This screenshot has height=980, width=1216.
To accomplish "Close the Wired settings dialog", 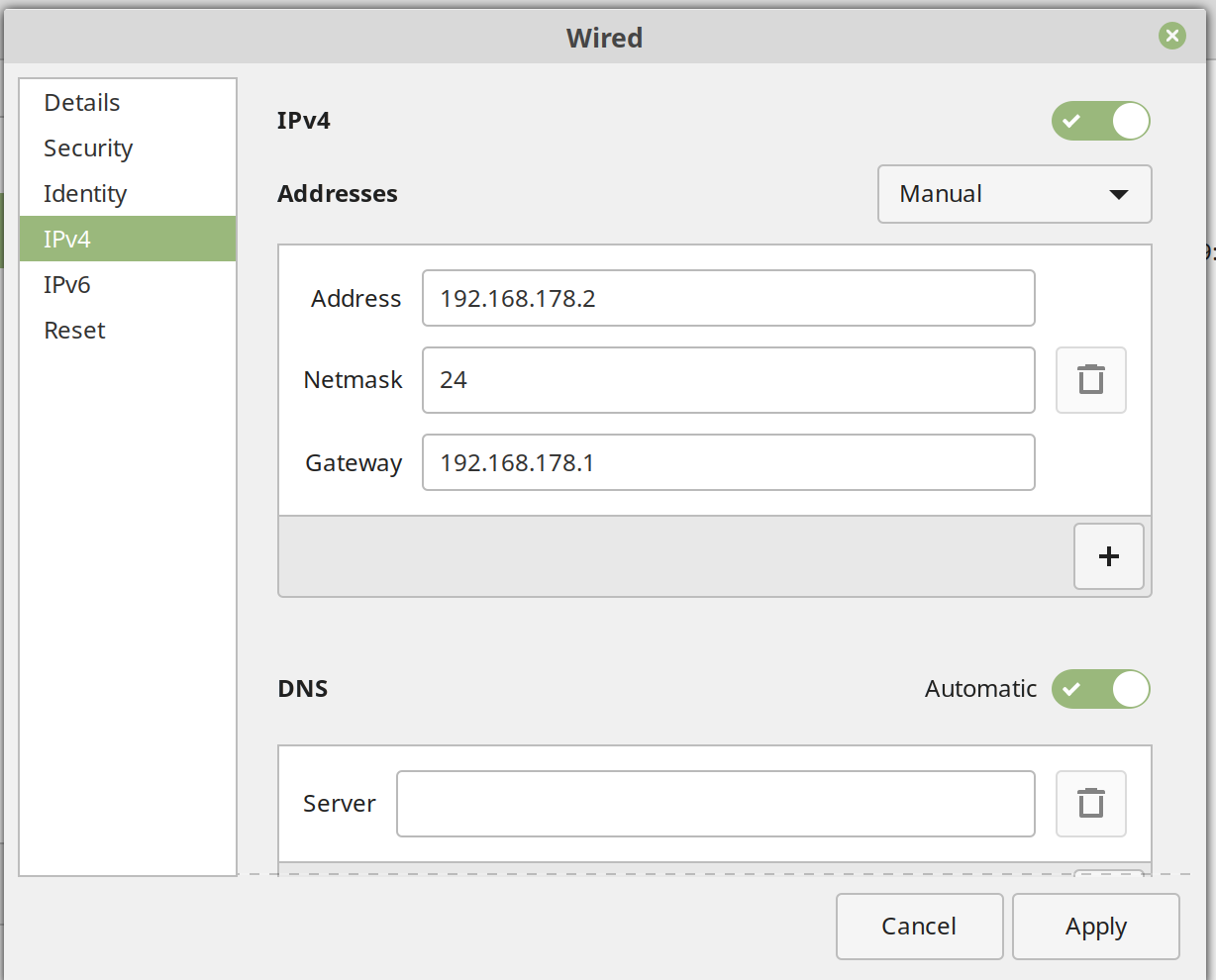I will click(x=1171, y=37).
